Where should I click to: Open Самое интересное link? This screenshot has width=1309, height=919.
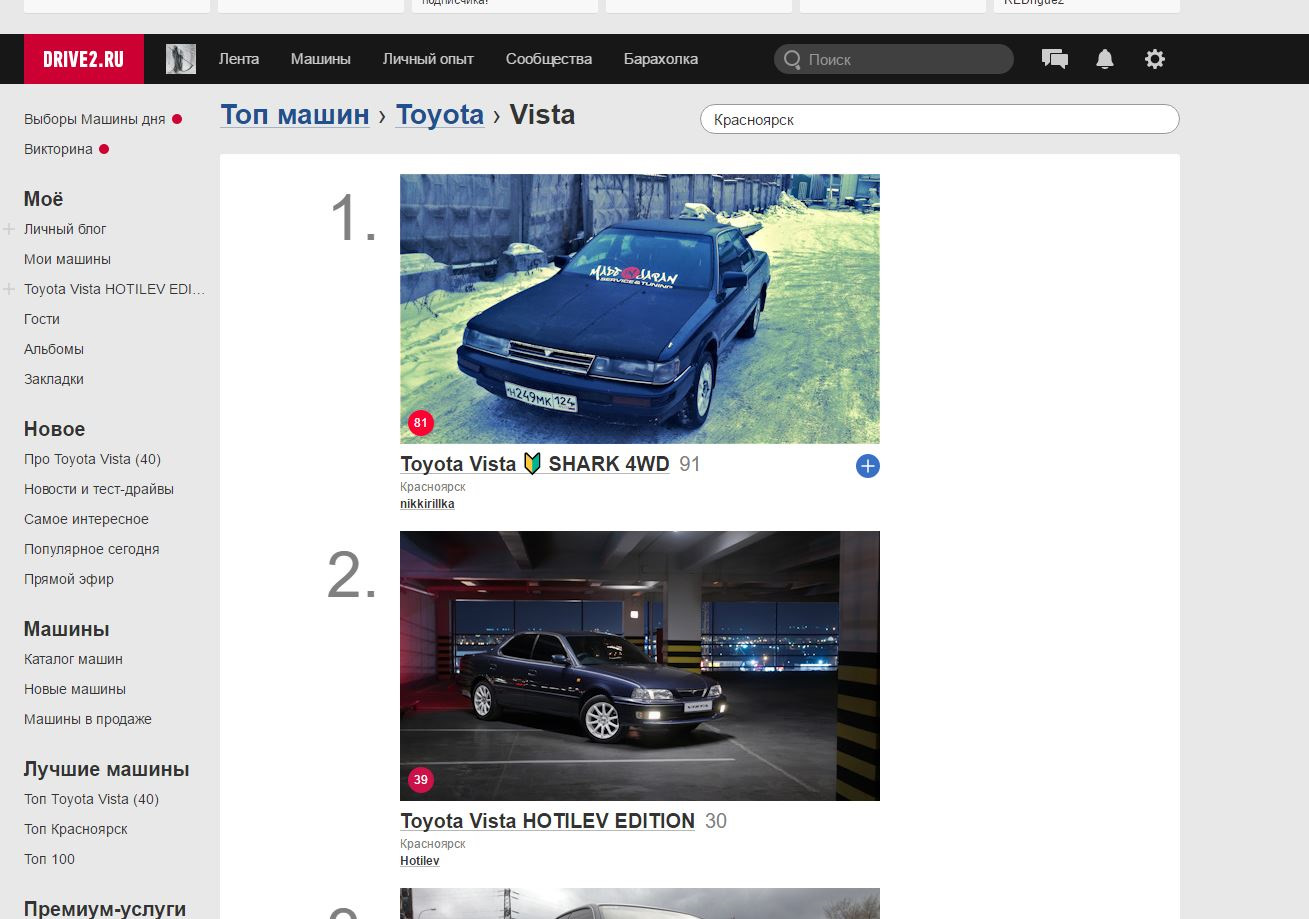pyautogui.click(x=86, y=519)
